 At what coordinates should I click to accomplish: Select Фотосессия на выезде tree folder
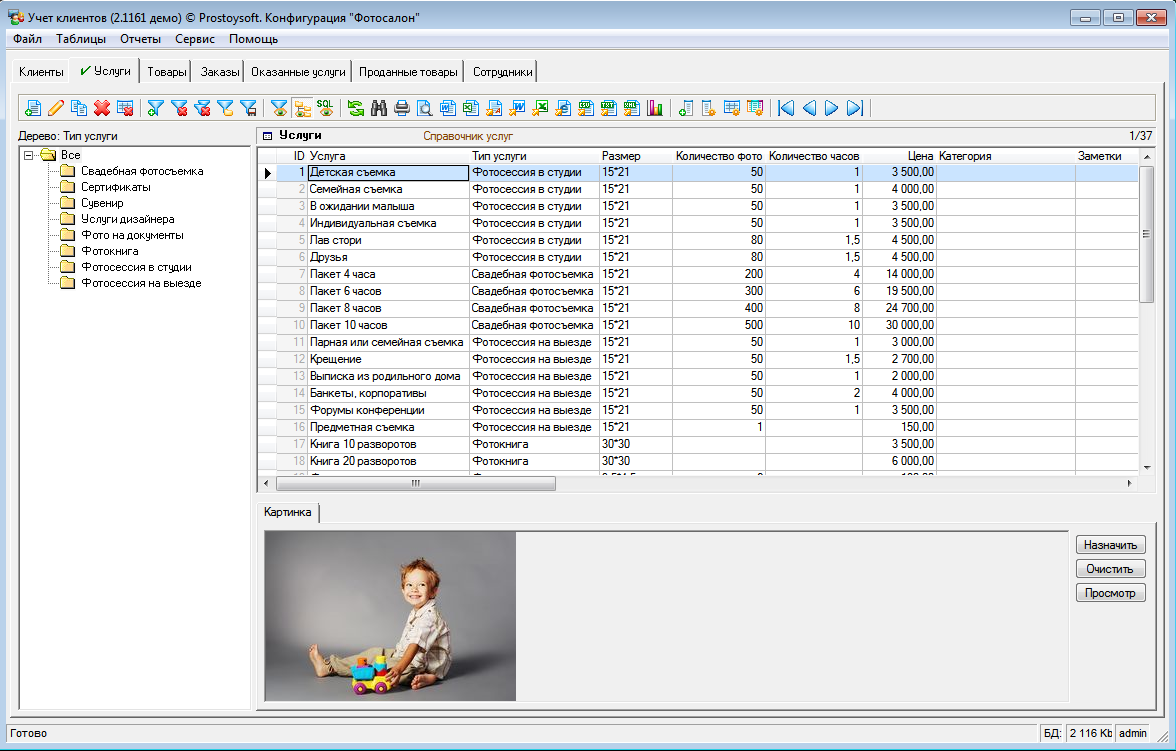[141, 283]
